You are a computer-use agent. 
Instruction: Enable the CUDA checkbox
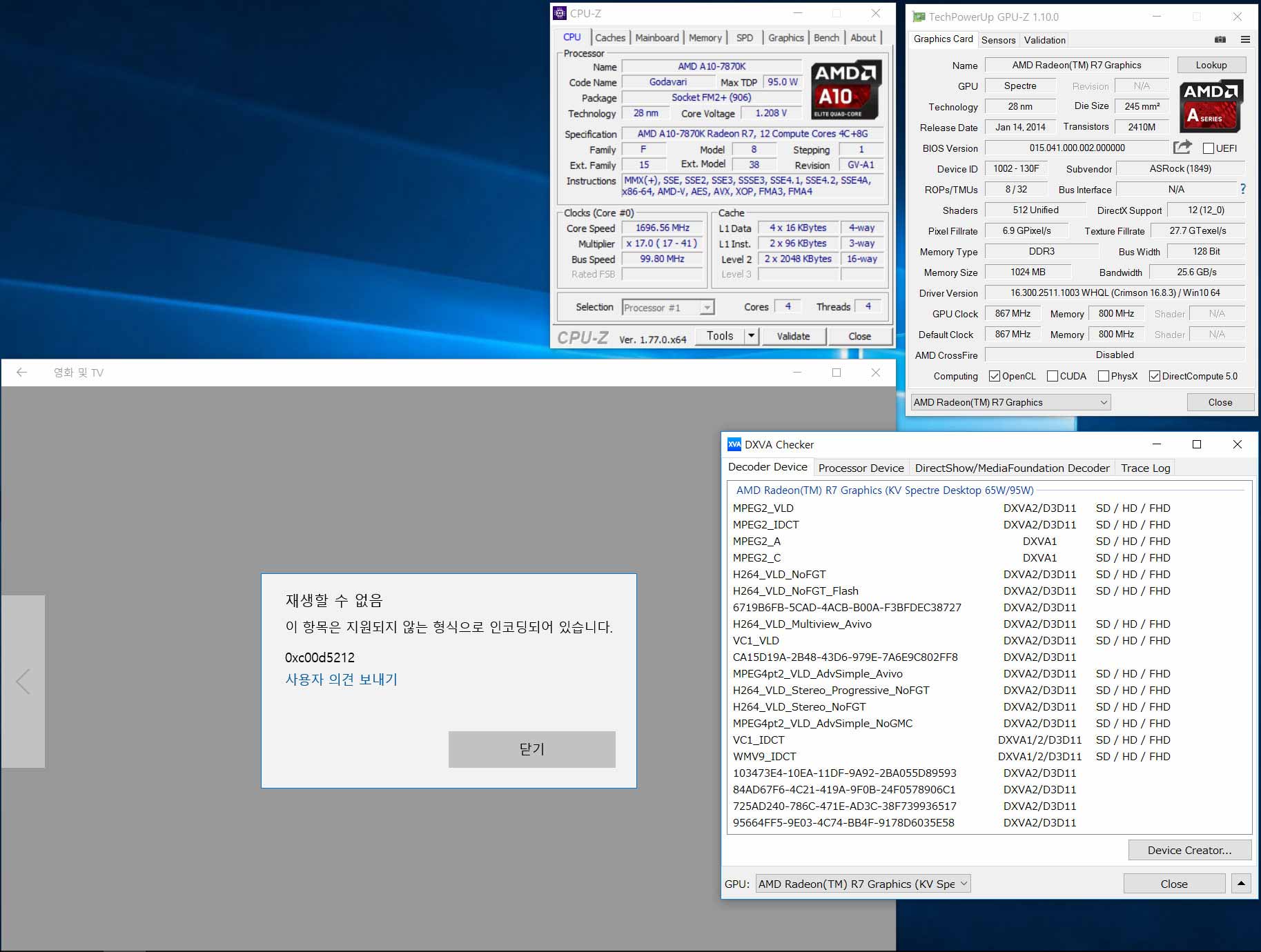pyautogui.click(x=1053, y=376)
